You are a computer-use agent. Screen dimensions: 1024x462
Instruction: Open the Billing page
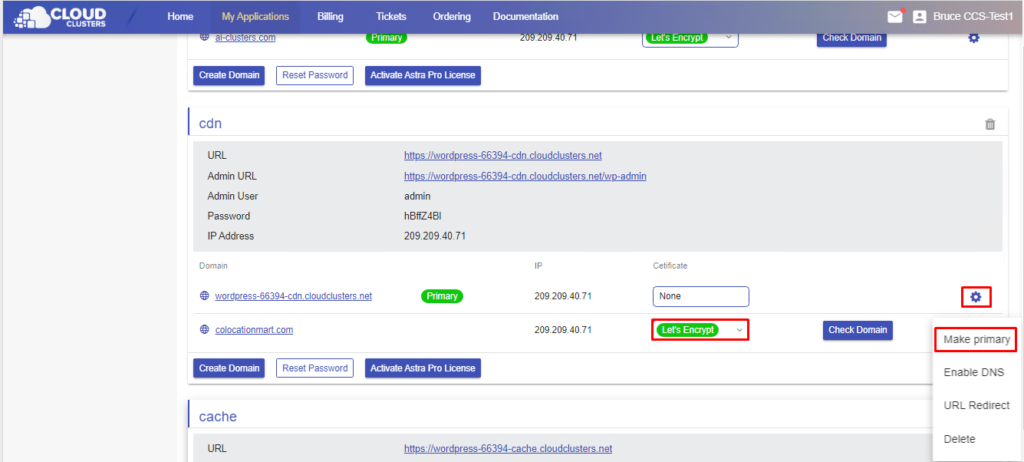click(x=330, y=16)
